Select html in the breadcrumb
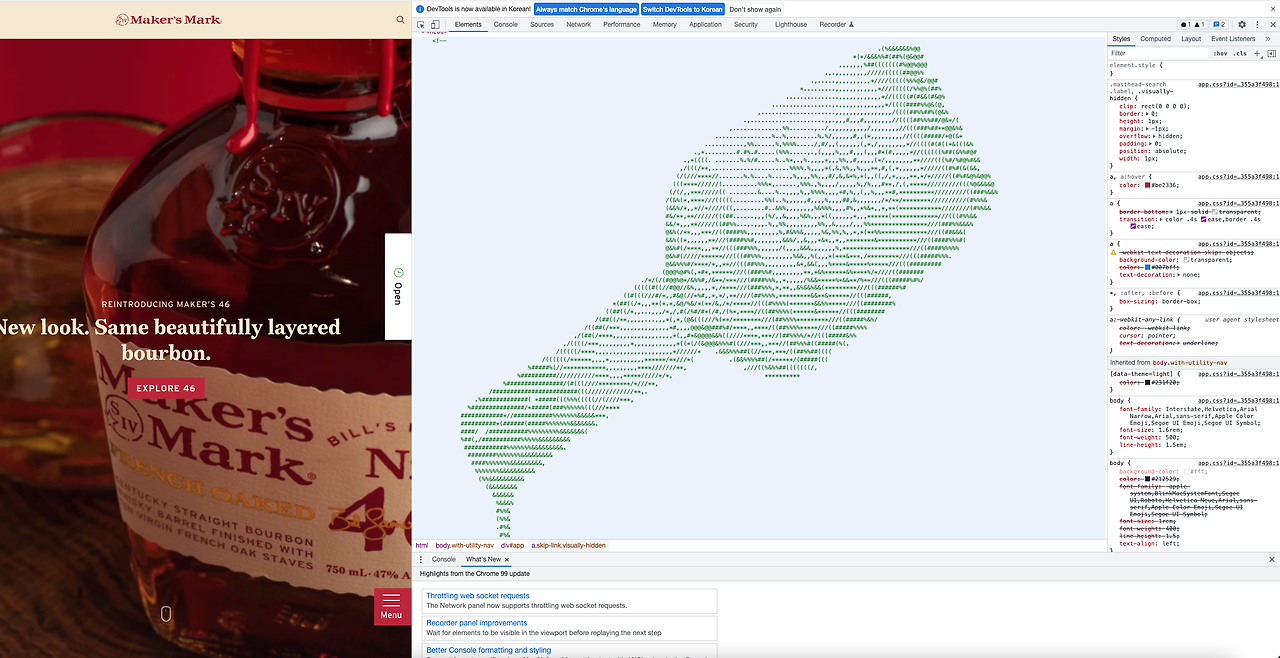The height and width of the screenshot is (658, 1280). coord(422,545)
